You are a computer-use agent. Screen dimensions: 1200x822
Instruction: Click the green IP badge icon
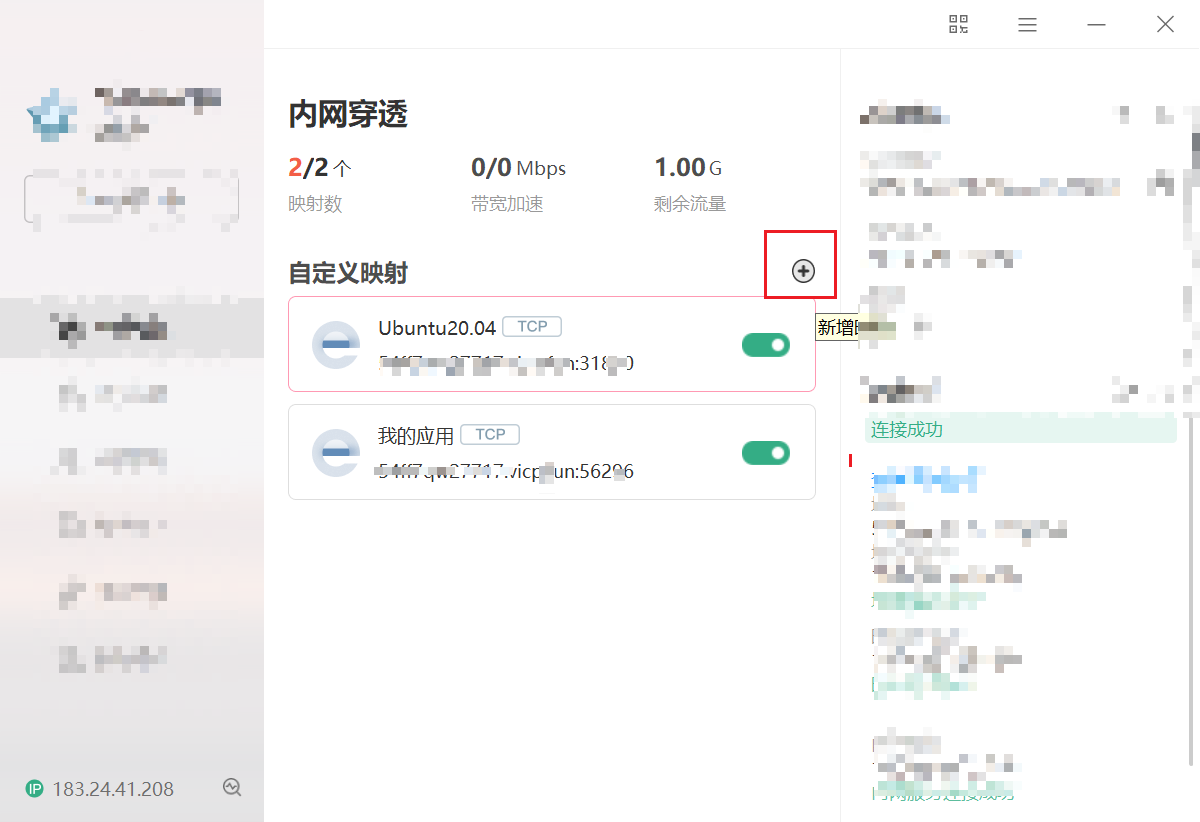pyautogui.click(x=35, y=787)
